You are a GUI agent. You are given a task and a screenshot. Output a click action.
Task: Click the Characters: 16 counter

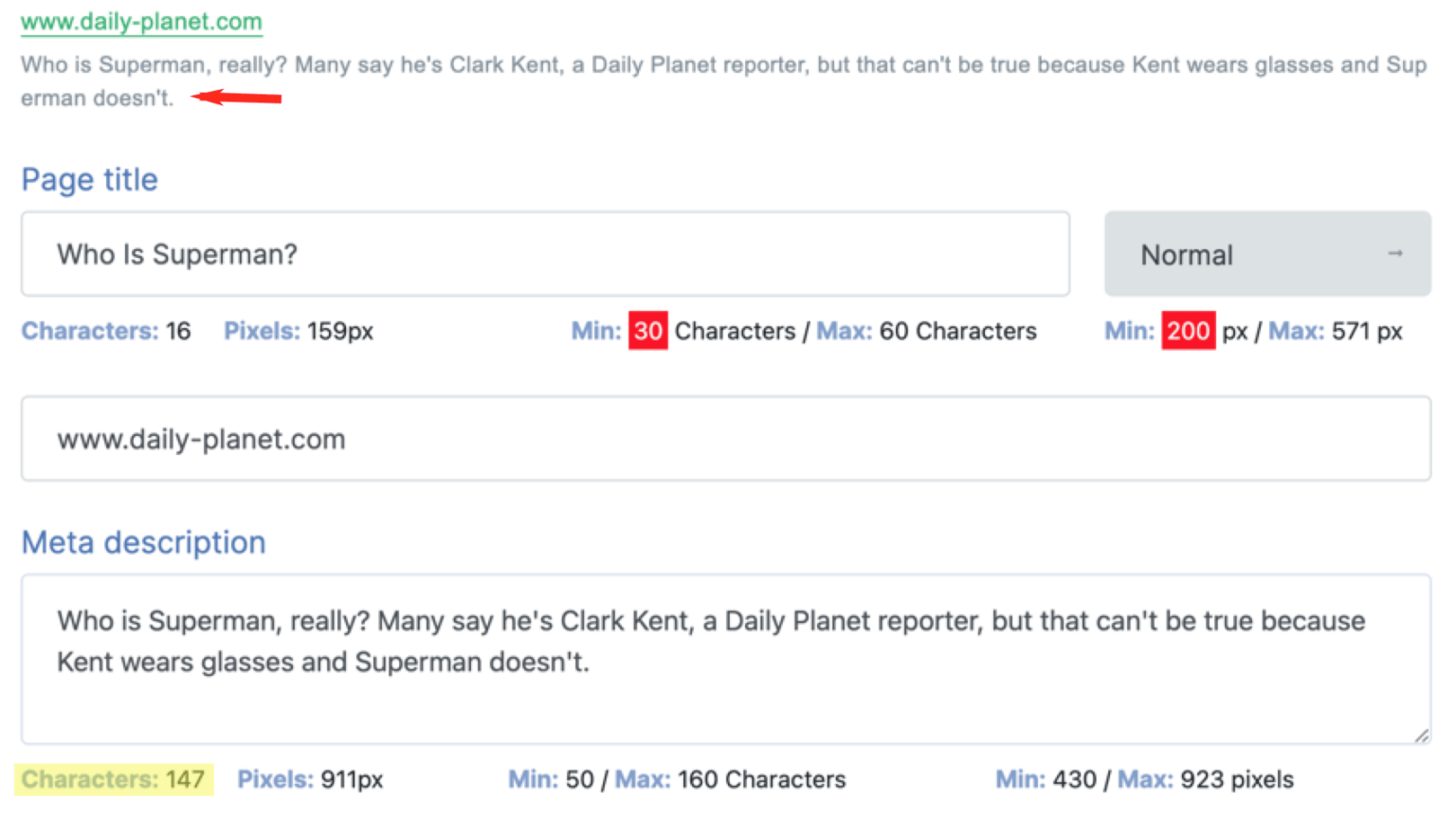106,330
